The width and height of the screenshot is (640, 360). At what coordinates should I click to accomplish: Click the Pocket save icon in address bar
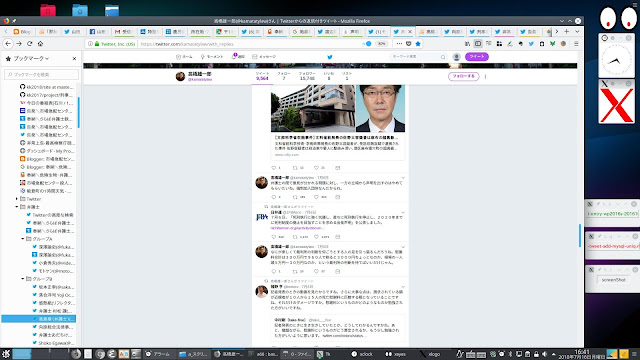409,44
